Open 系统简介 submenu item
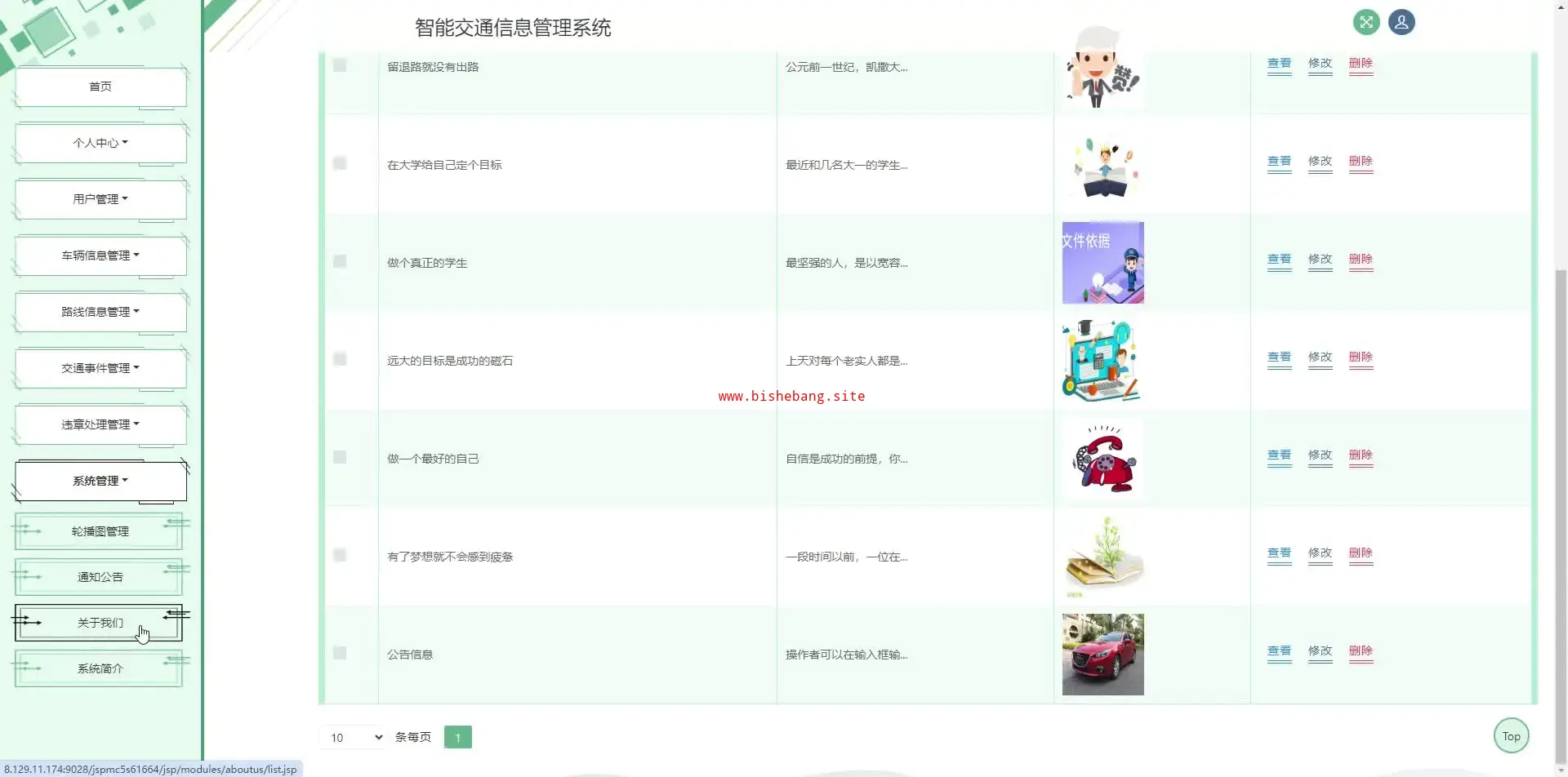The height and width of the screenshot is (777, 1568). (100, 668)
